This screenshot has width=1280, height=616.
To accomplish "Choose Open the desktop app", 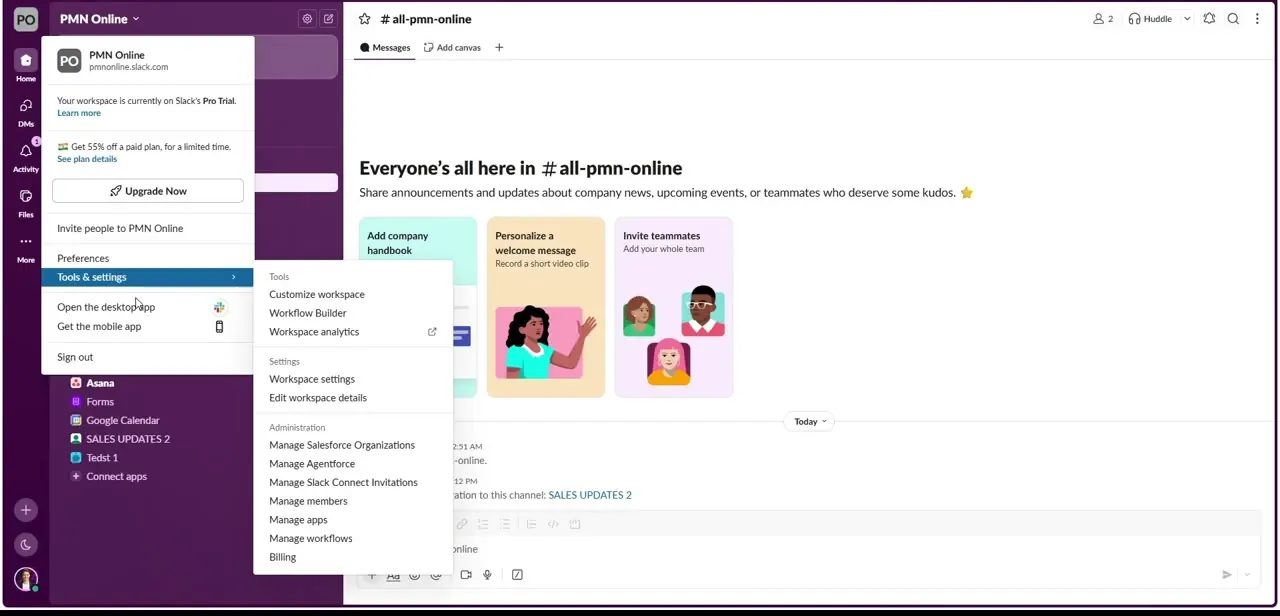I will (147, 307).
